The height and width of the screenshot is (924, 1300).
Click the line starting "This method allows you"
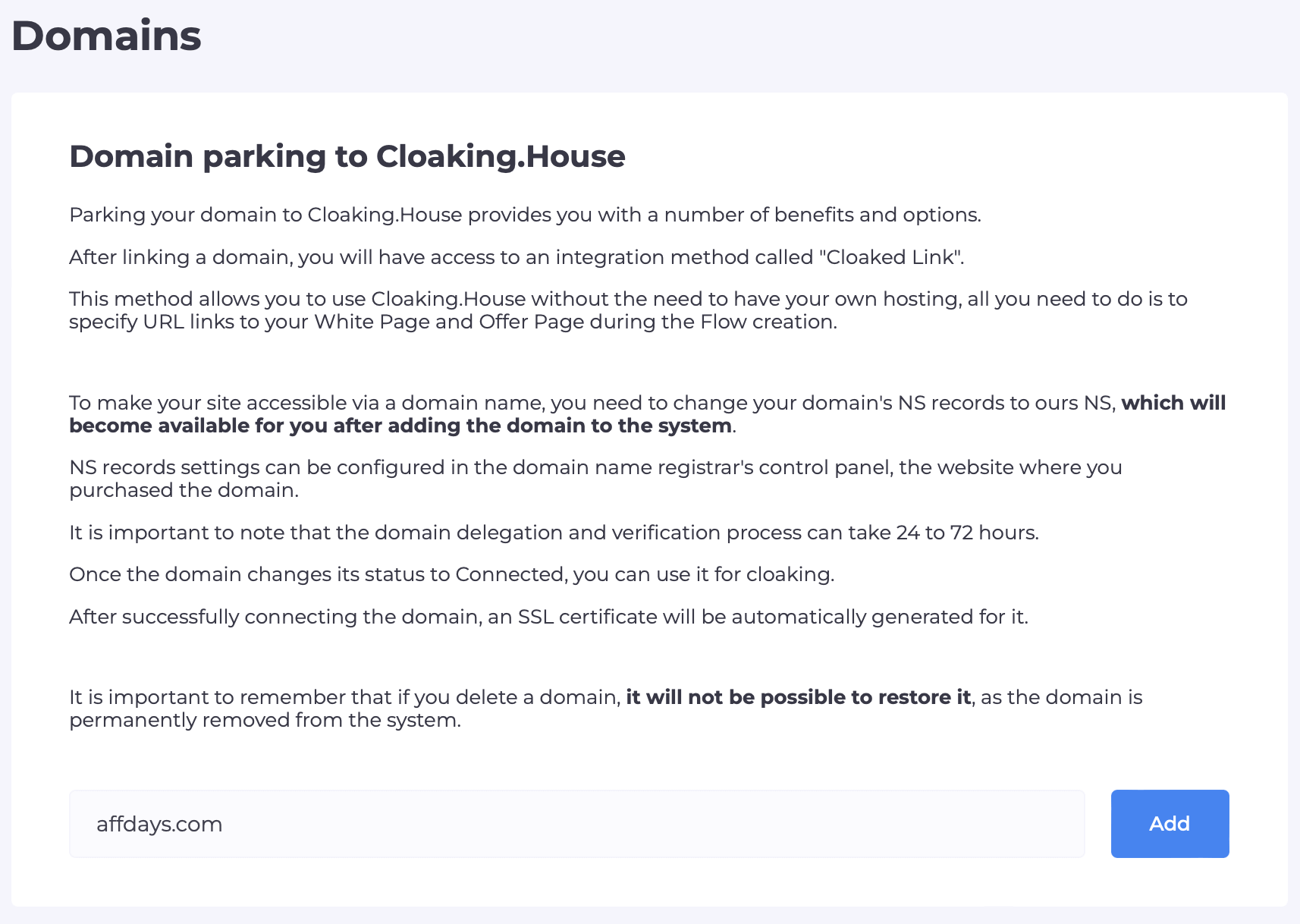(627, 299)
